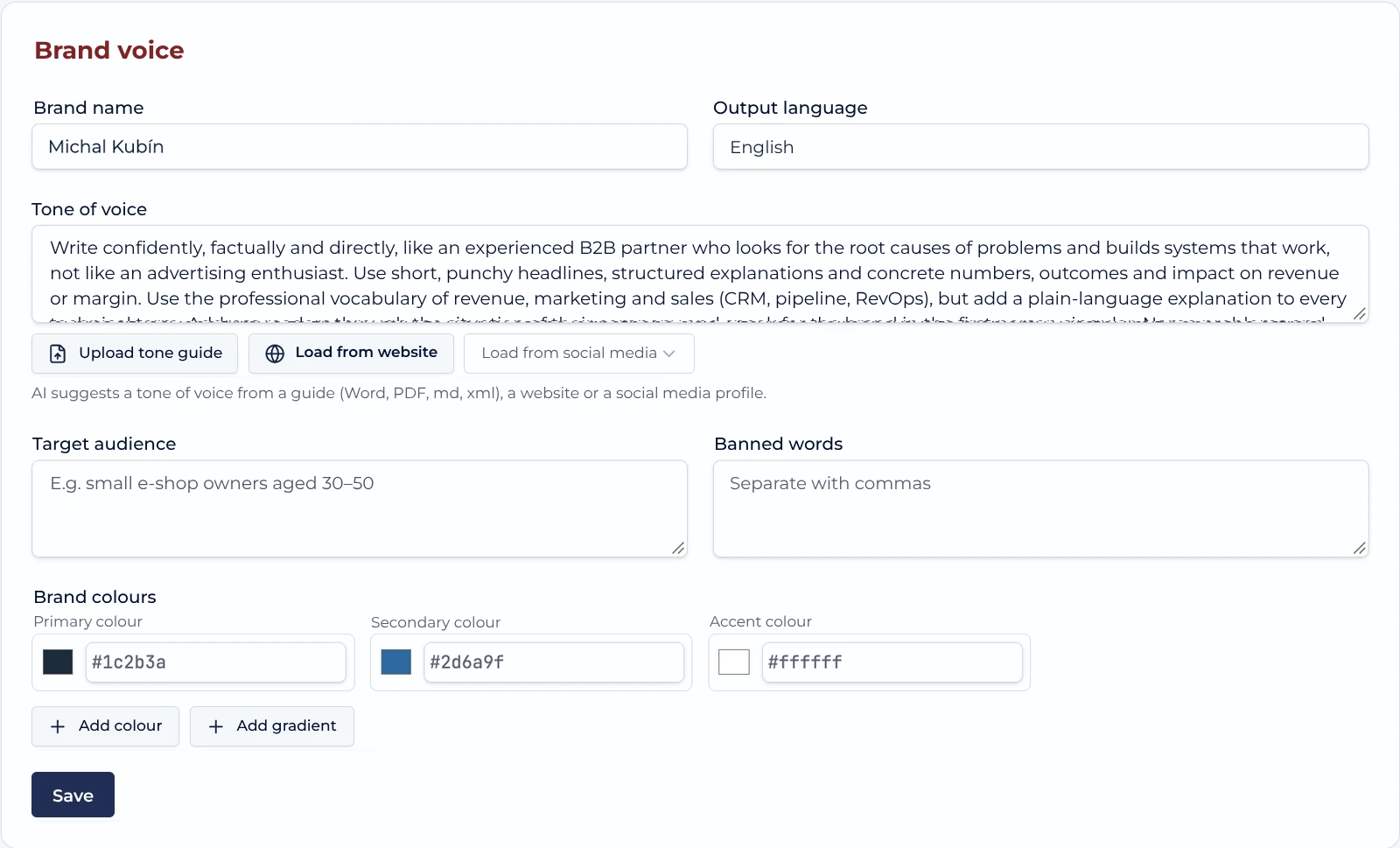The image size is (1400, 848).
Task: Open the accent colour white swatch picker
Action: pos(734,662)
